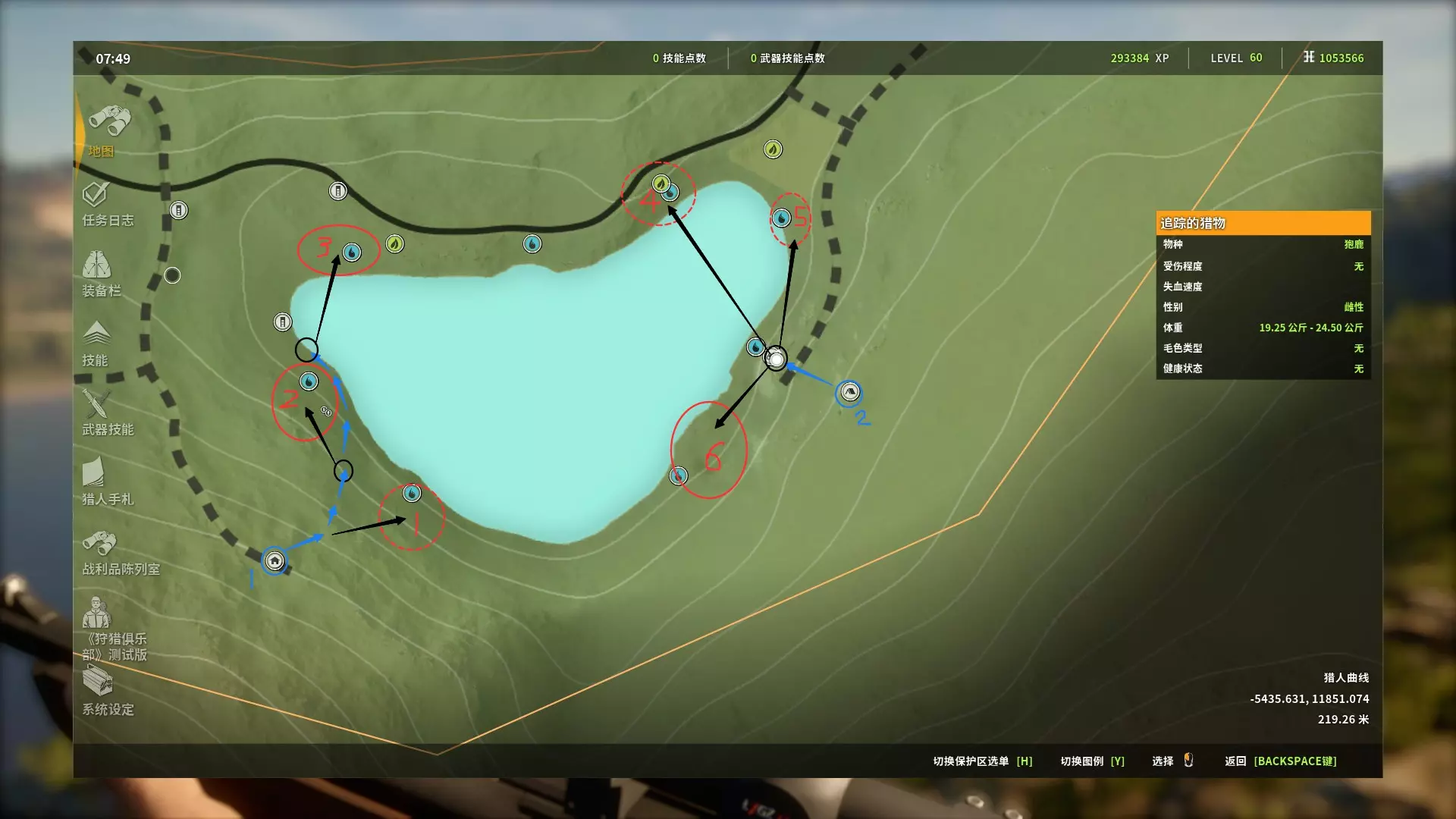
Task: Select the outpost house marker labeled 1
Action: (x=275, y=561)
